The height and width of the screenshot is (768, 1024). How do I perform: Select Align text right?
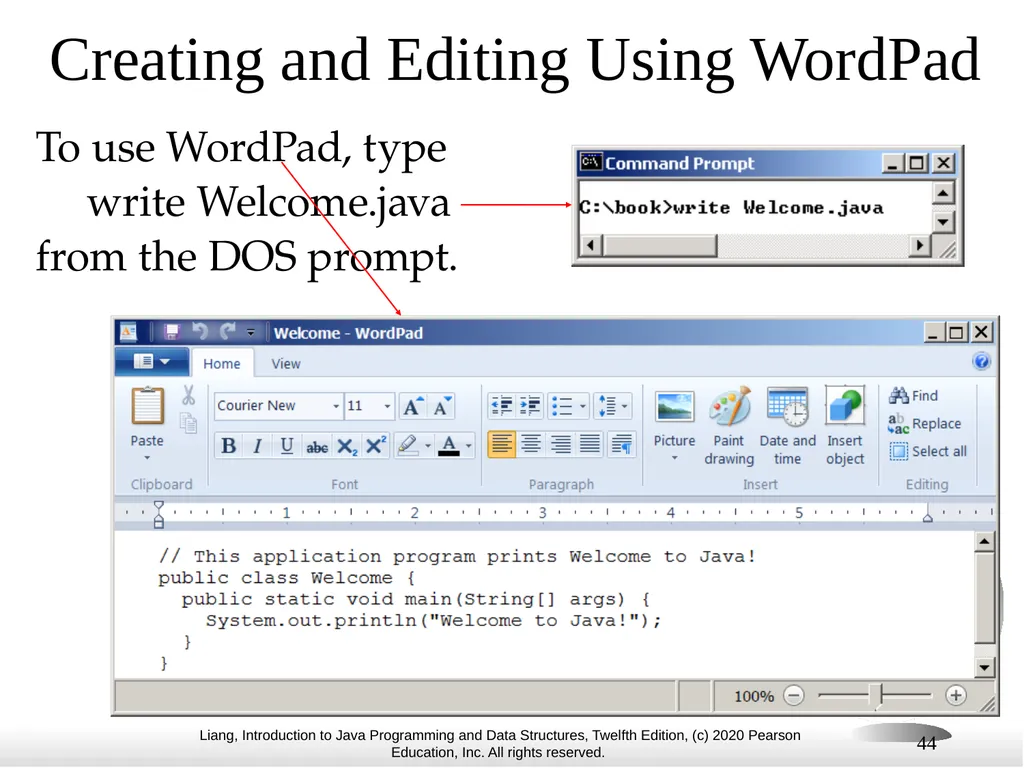click(560, 445)
